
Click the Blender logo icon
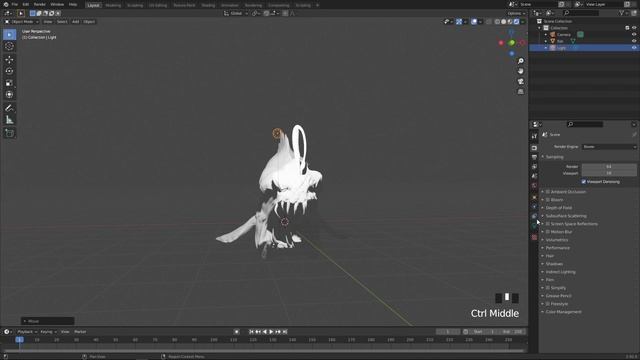tap(6, 4)
